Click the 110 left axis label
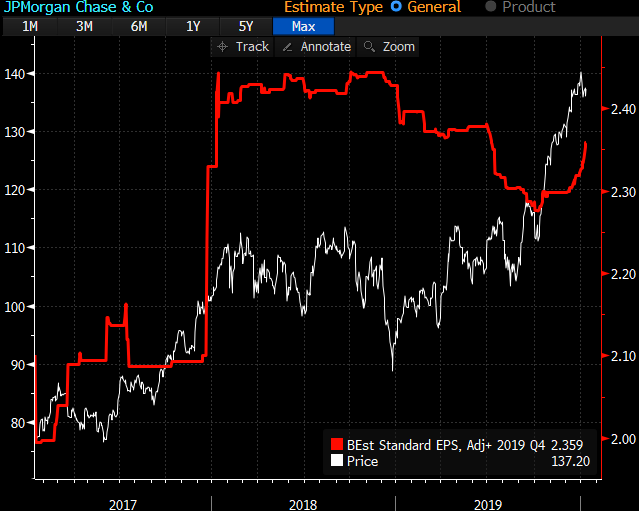The width and height of the screenshot is (639, 511). click(14, 248)
